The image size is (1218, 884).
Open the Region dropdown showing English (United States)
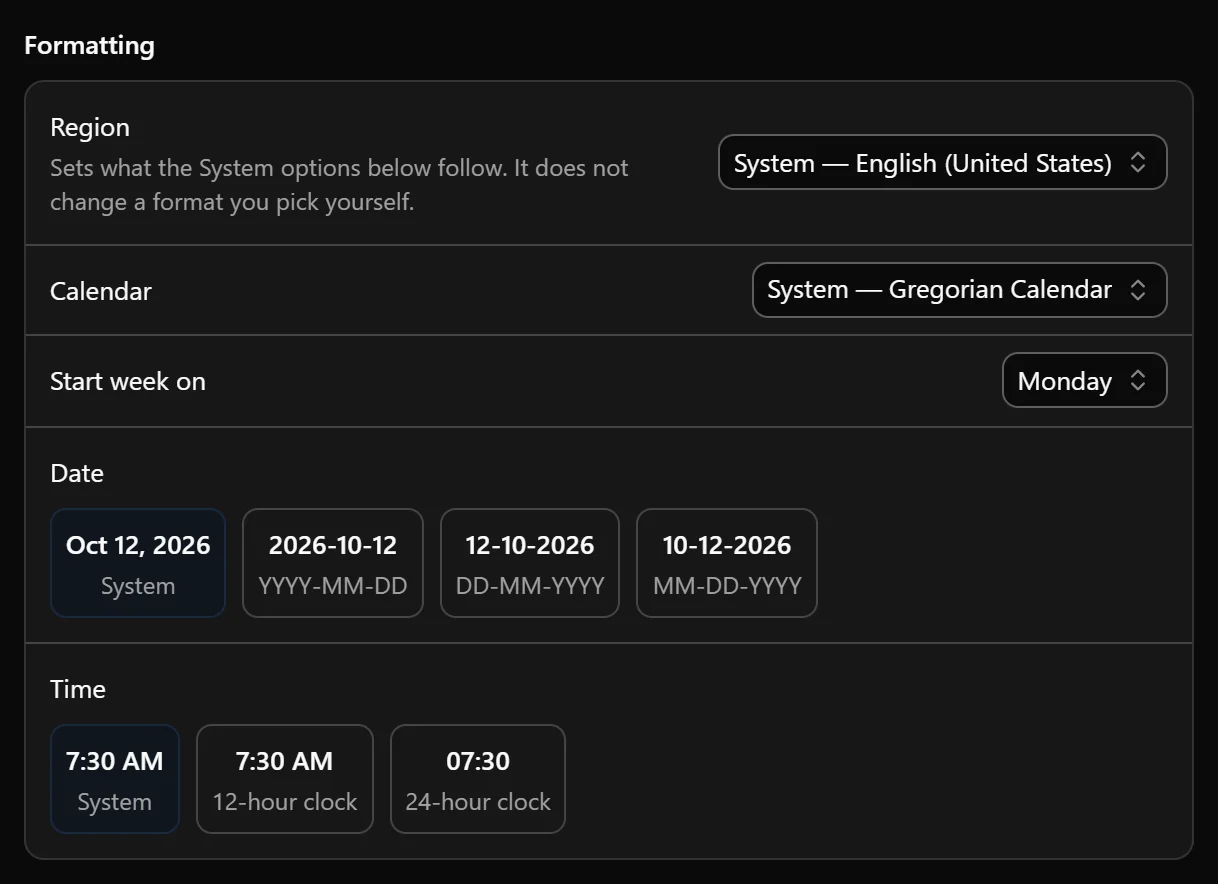942,163
